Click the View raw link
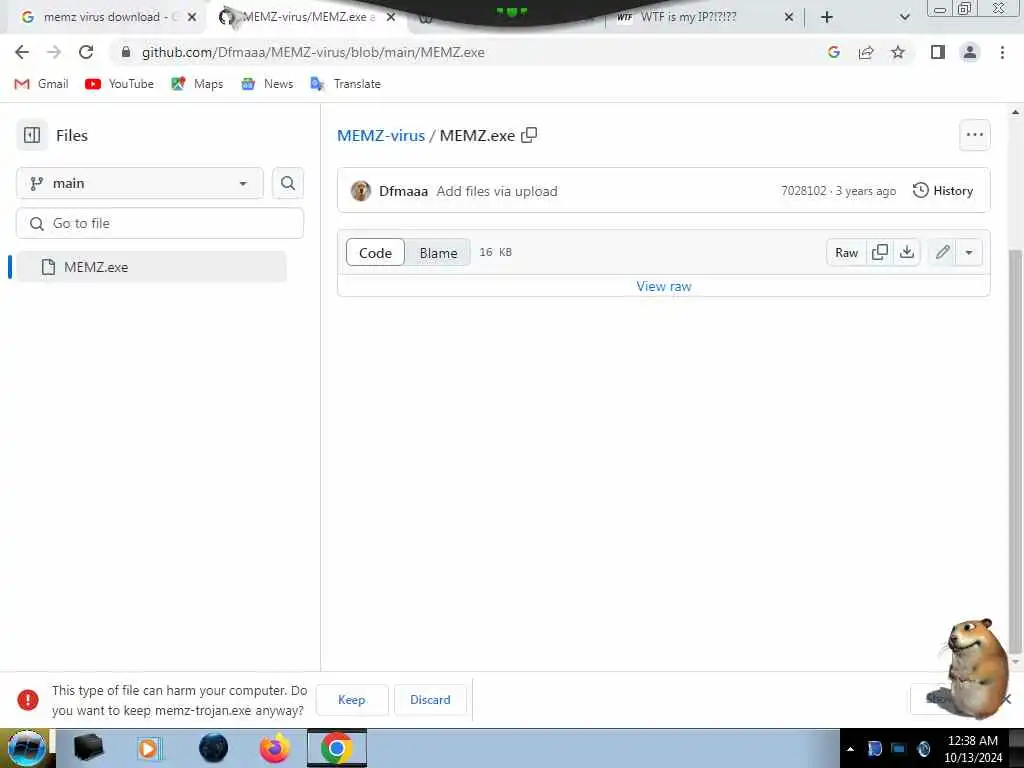 pyautogui.click(x=664, y=286)
